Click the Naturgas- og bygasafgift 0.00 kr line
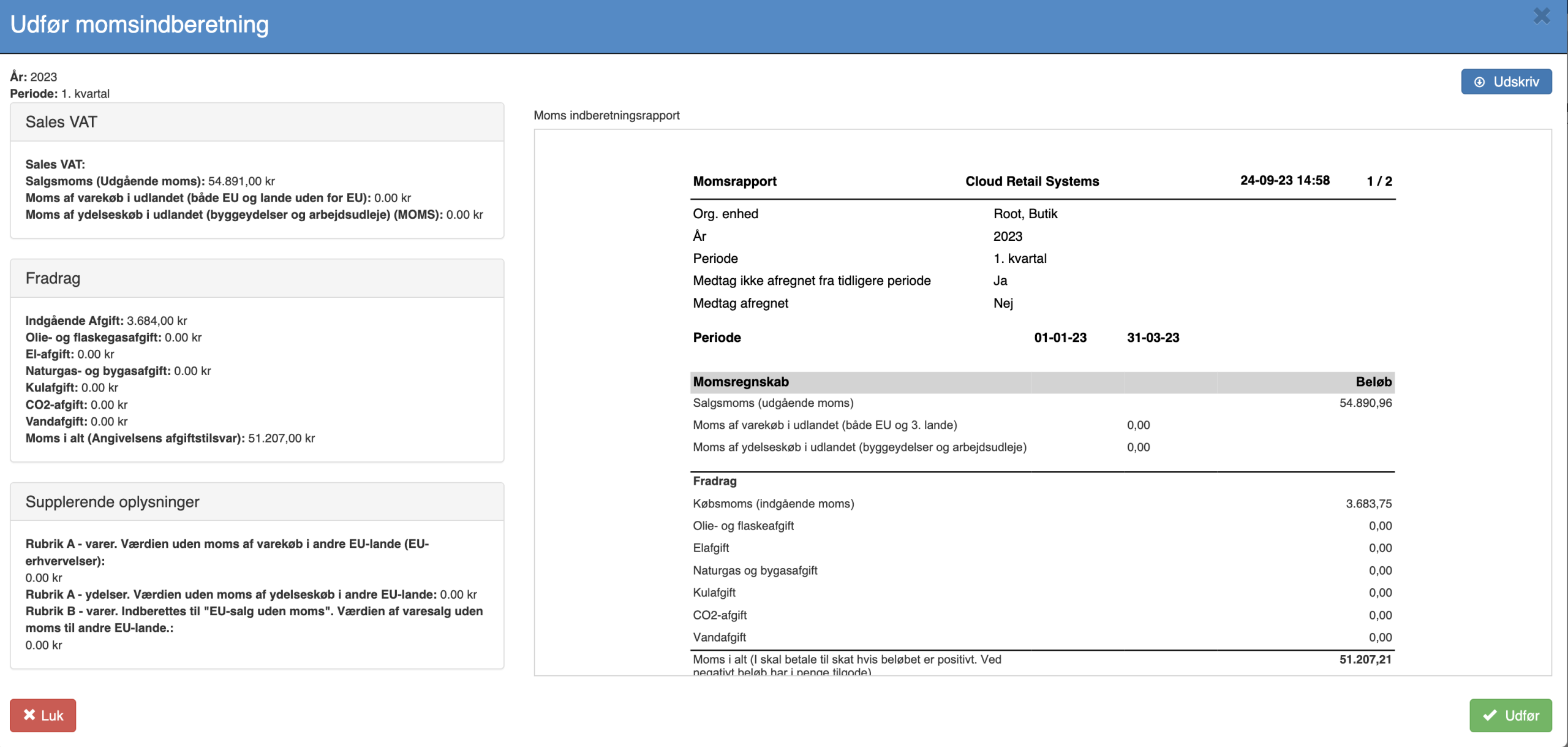The image size is (1568, 747). [118, 371]
